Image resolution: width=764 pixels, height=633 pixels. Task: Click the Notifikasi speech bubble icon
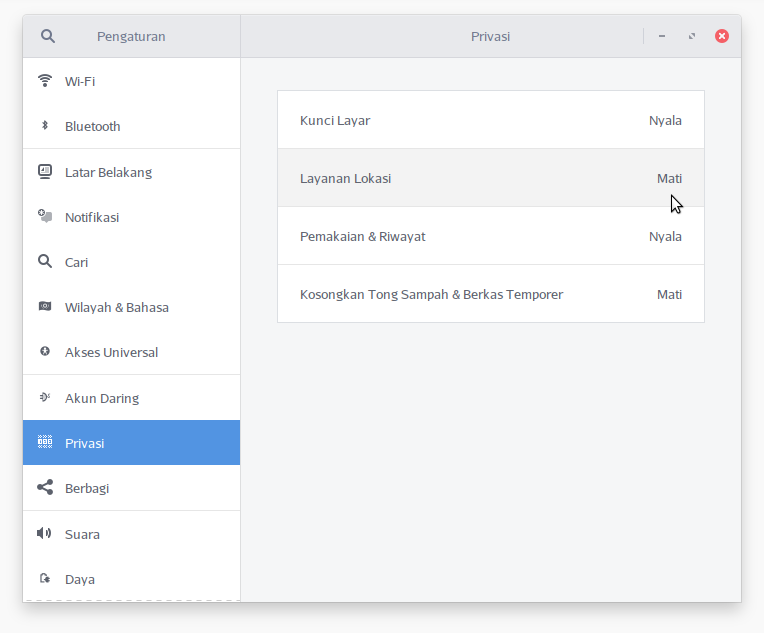click(x=44, y=217)
